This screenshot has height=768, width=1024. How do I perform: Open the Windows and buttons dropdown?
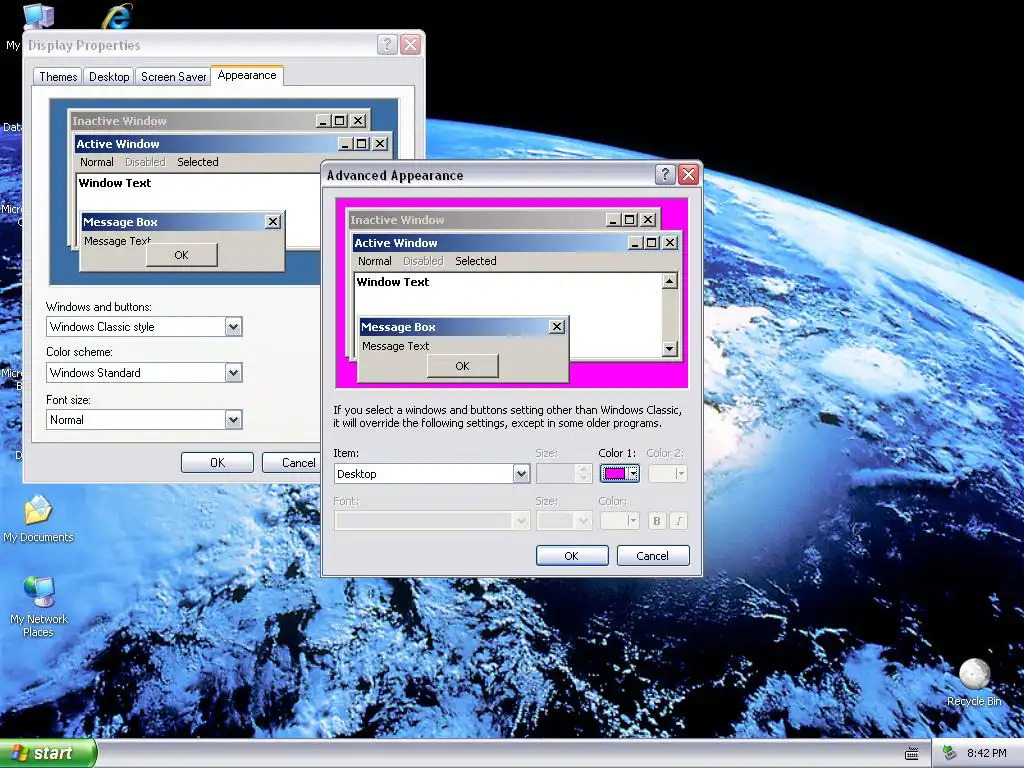[233, 327]
